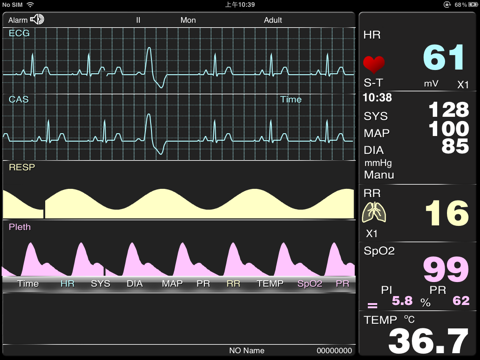The height and width of the screenshot is (360, 480).
Task: Tap the temperature reading 36.7
Action: 428,341
